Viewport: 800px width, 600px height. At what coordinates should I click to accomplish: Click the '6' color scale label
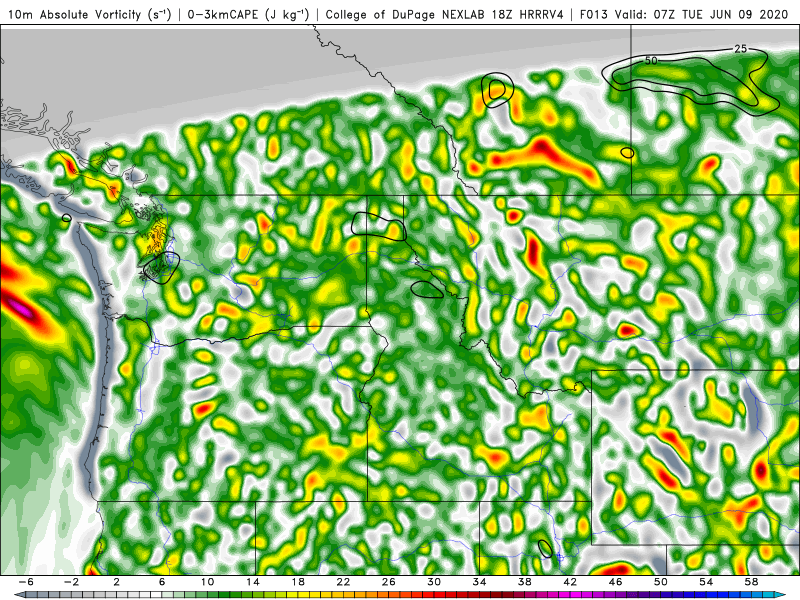[162, 582]
